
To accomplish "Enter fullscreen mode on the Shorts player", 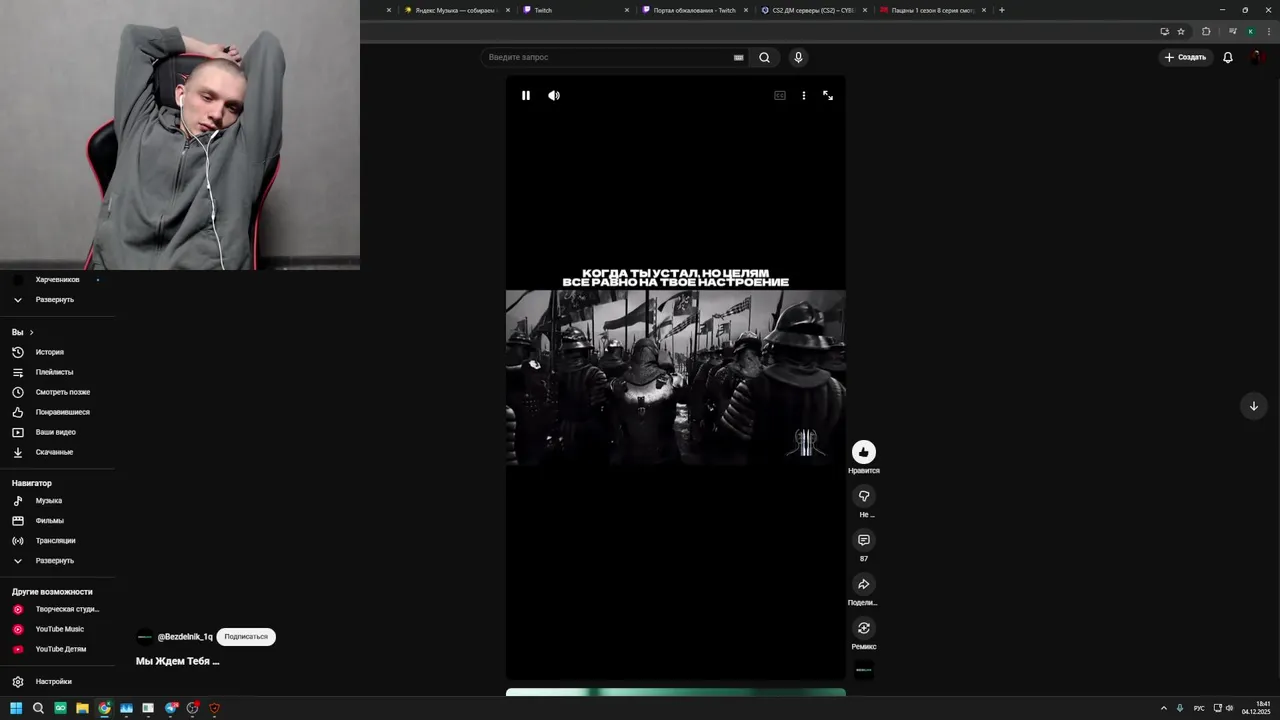I will point(828,96).
